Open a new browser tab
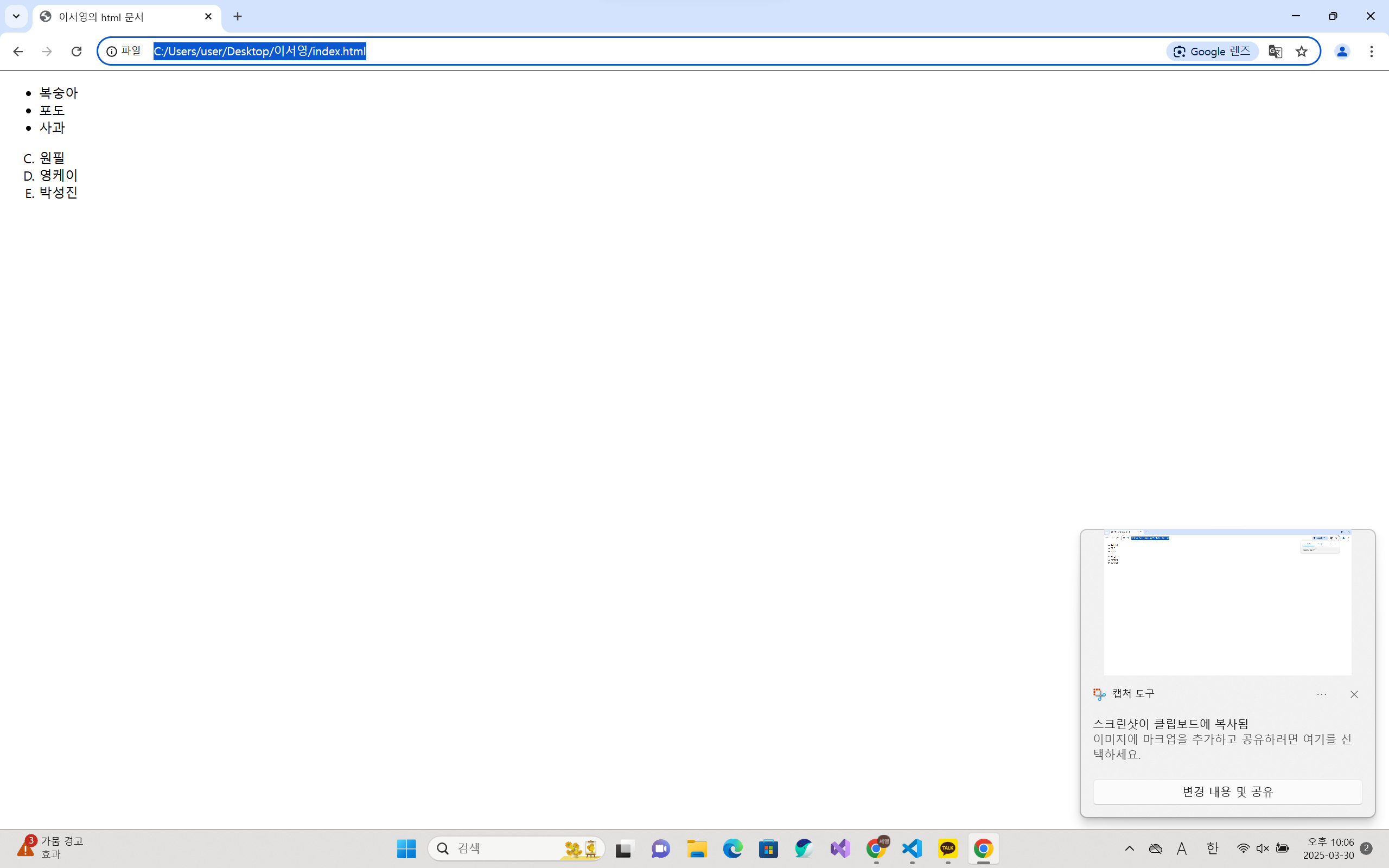The height and width of the screenshot is (868, 1389). (x=238, y=17)
